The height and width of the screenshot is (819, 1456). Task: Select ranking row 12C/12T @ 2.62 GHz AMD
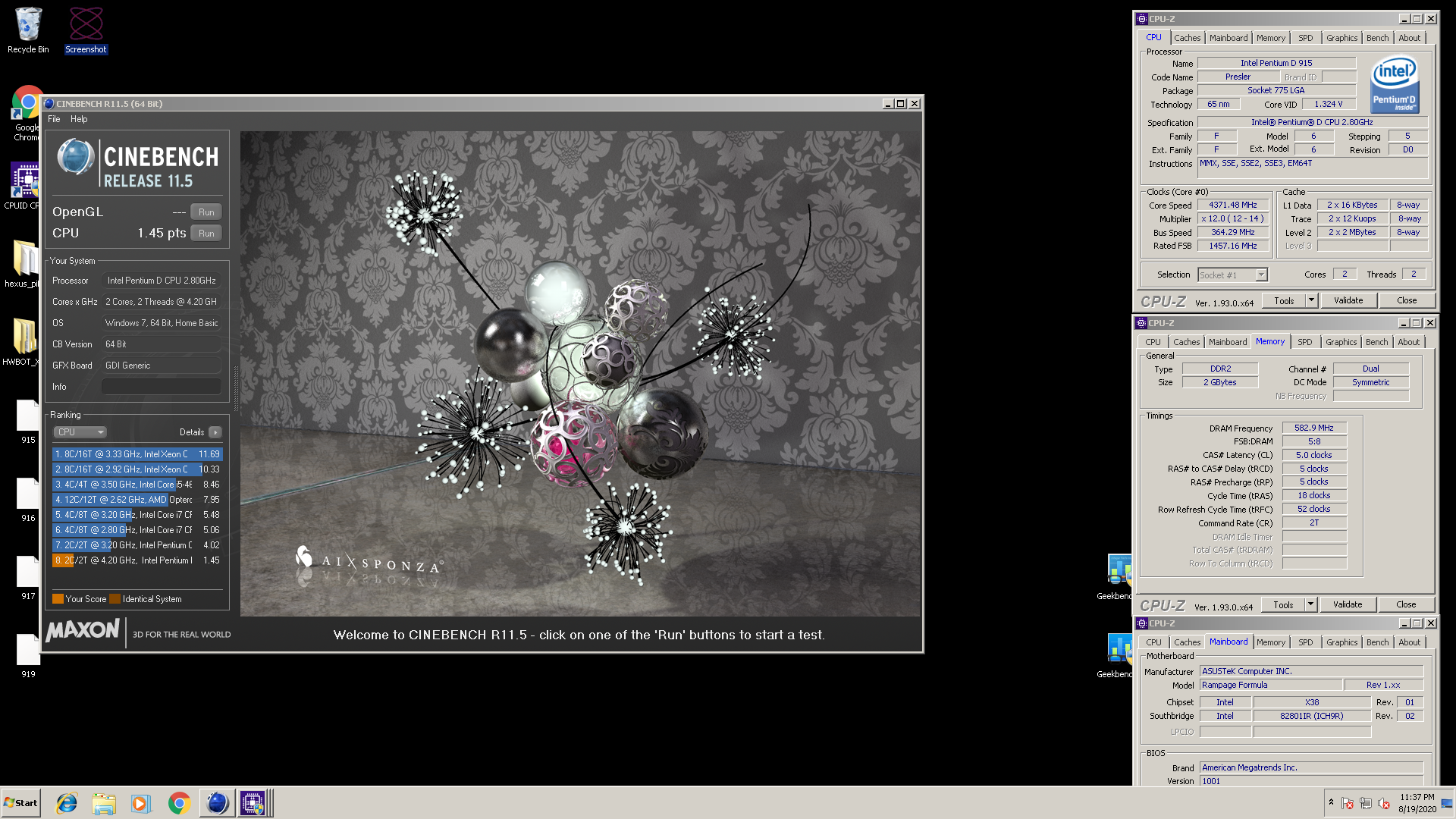(x=137, y=500)
